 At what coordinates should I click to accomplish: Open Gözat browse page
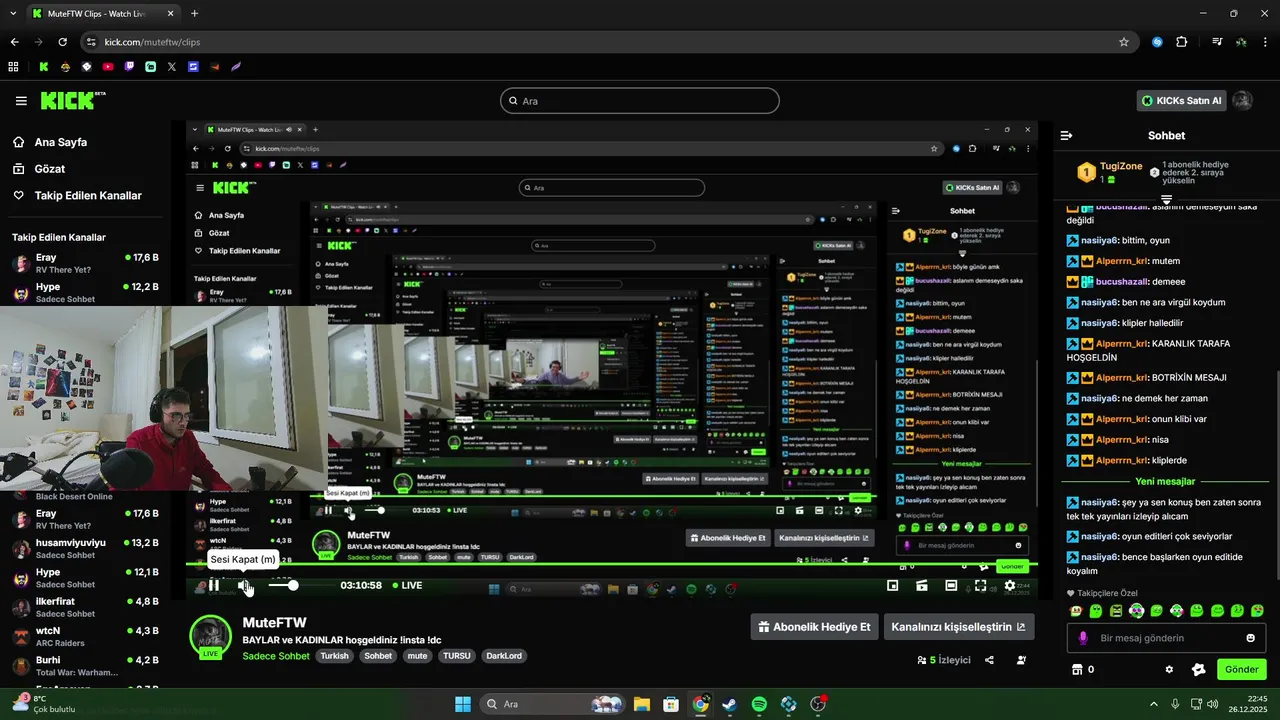pos(39,169)
